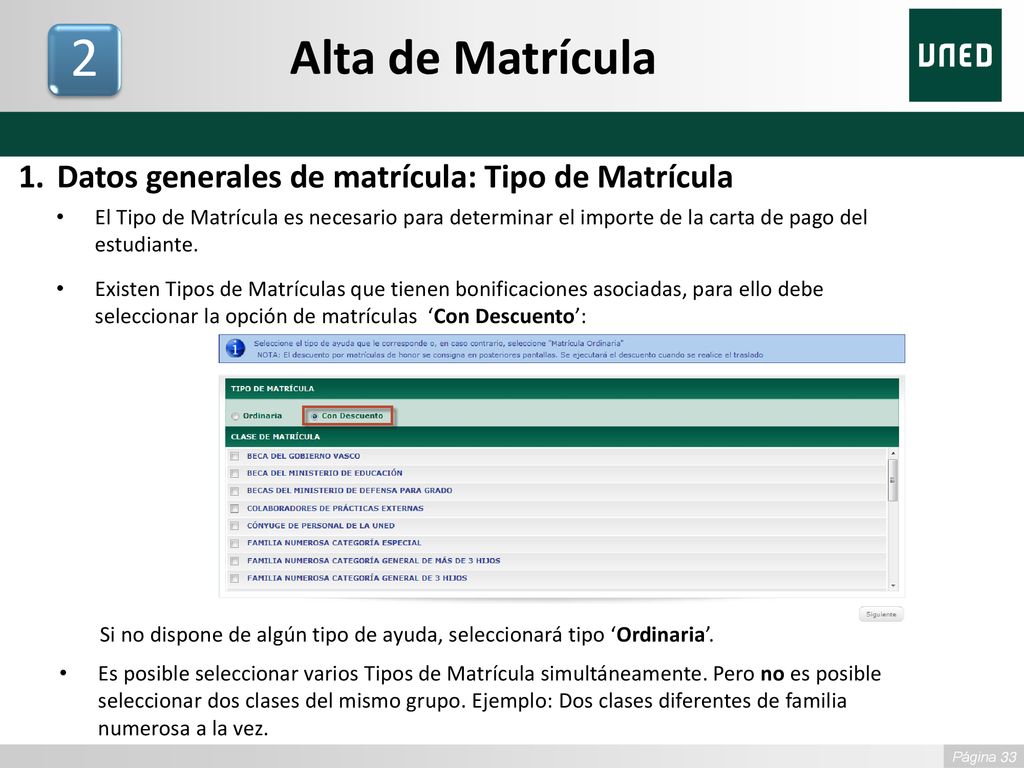Viewport: 1024px width, 768px height.
Task: Click the Página 33 footer label
Action: point(984,757)
